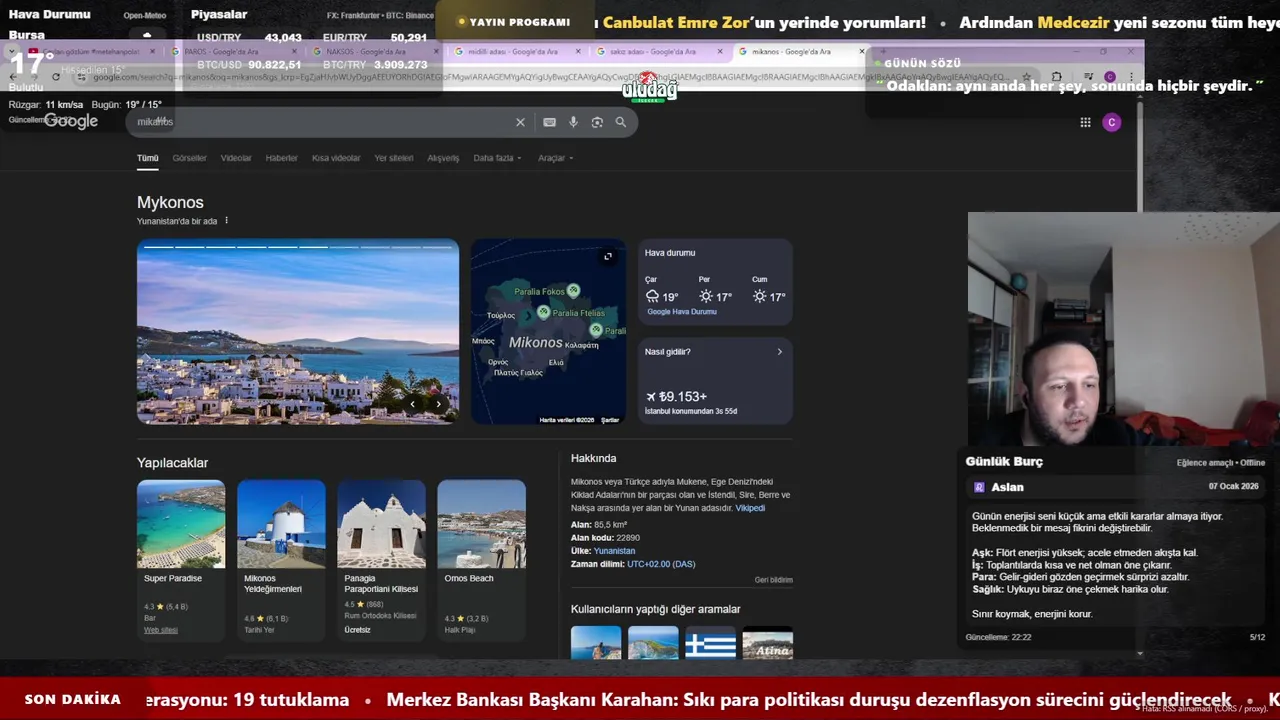
Task: Open the 'Kısa videolar' tab
Action: (336, 158)
